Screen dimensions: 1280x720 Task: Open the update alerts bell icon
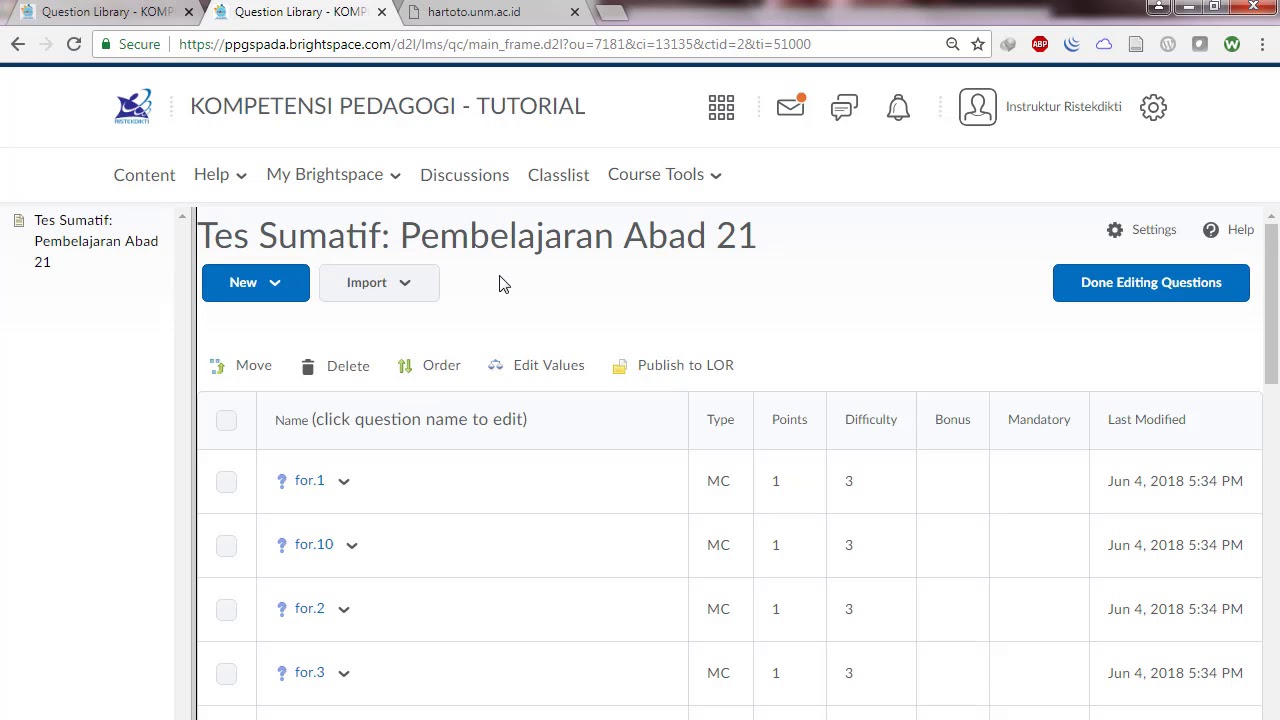coord(898,107)
